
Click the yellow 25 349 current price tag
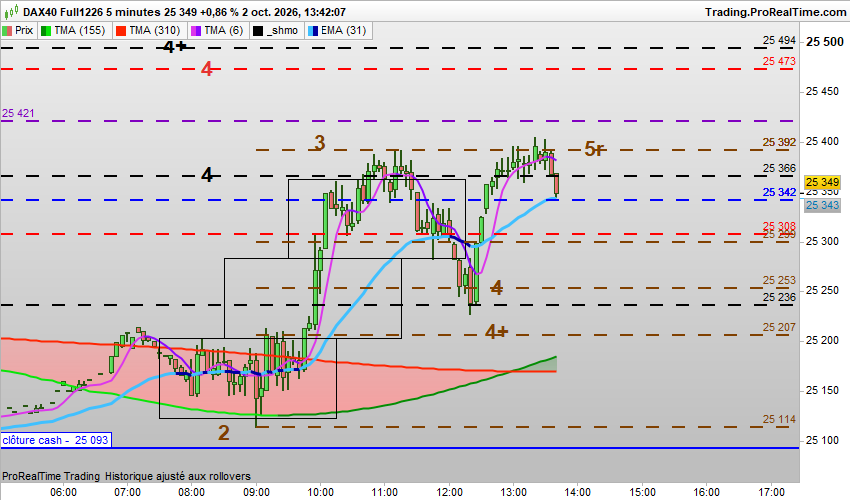click(x=822, y=182)
